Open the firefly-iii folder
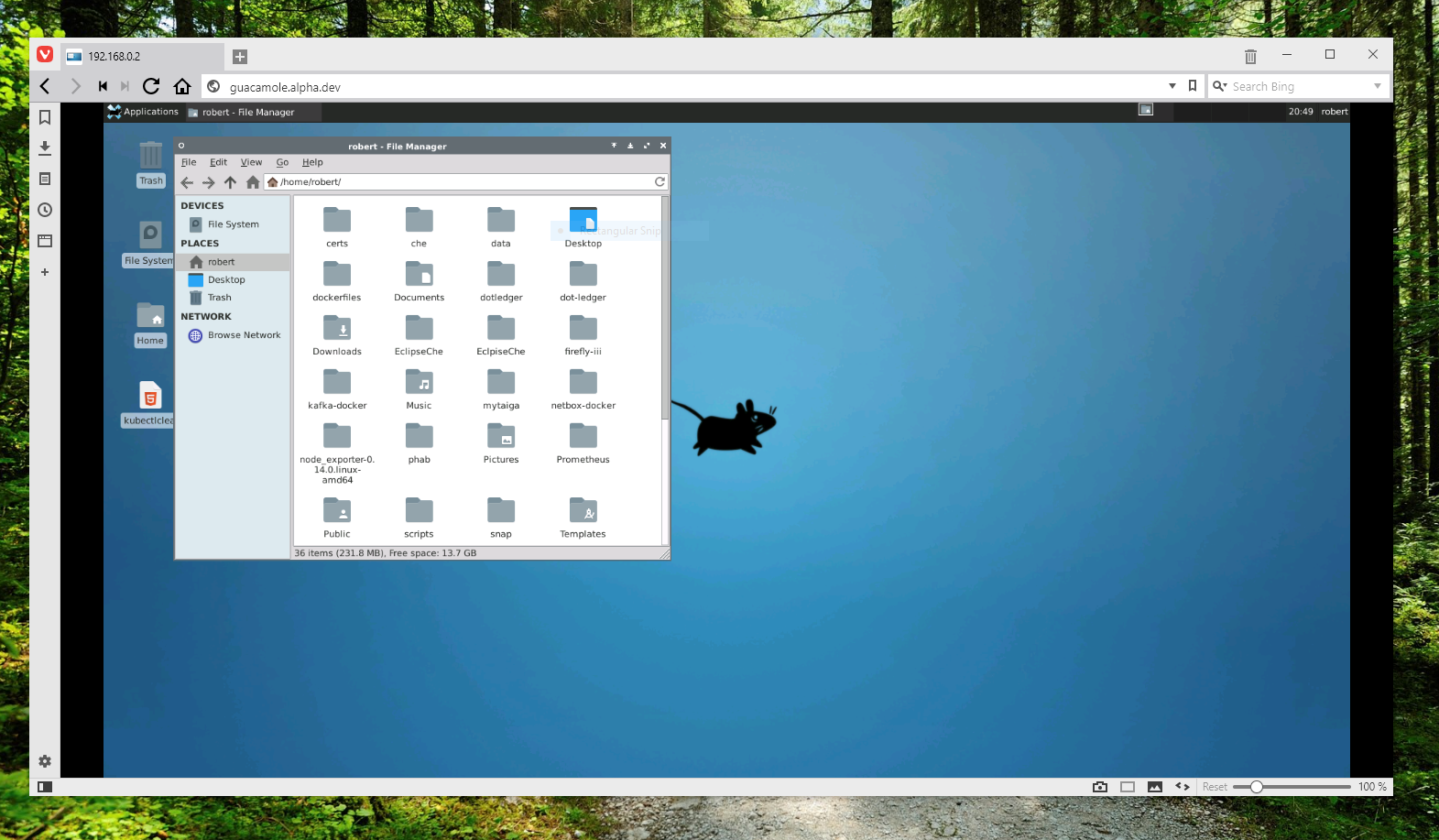 (x=583, y=334)
